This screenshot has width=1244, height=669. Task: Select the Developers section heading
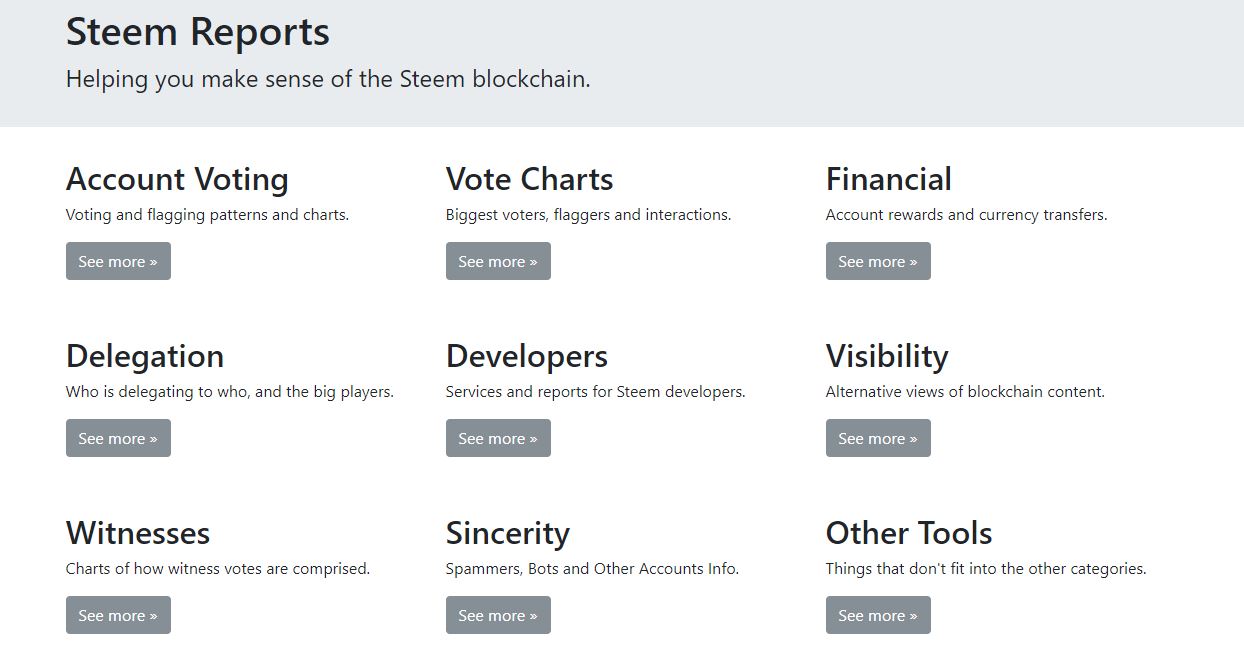[x=526, y=356]
